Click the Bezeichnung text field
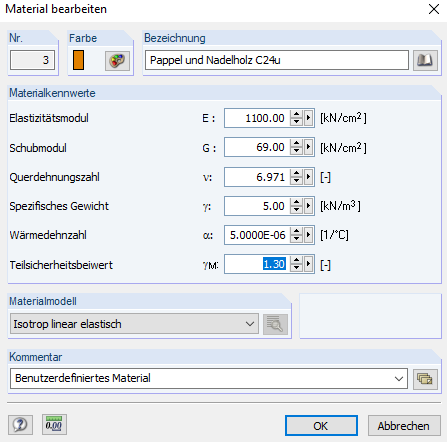 277,60
